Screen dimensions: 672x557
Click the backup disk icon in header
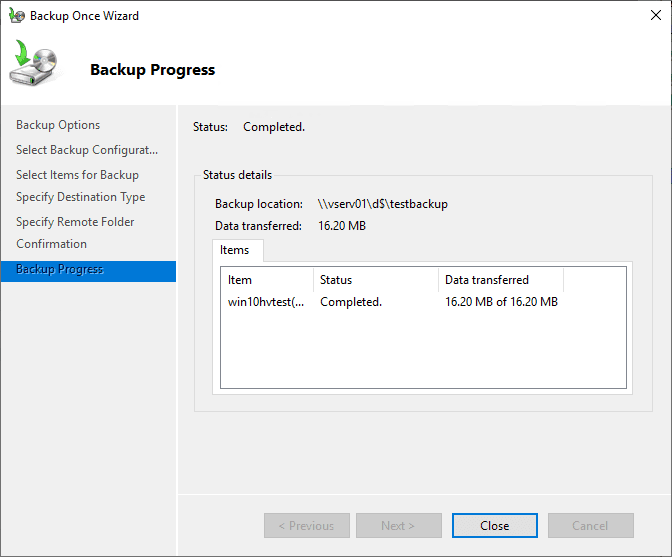pyautogui.click(x=35, y=66)
